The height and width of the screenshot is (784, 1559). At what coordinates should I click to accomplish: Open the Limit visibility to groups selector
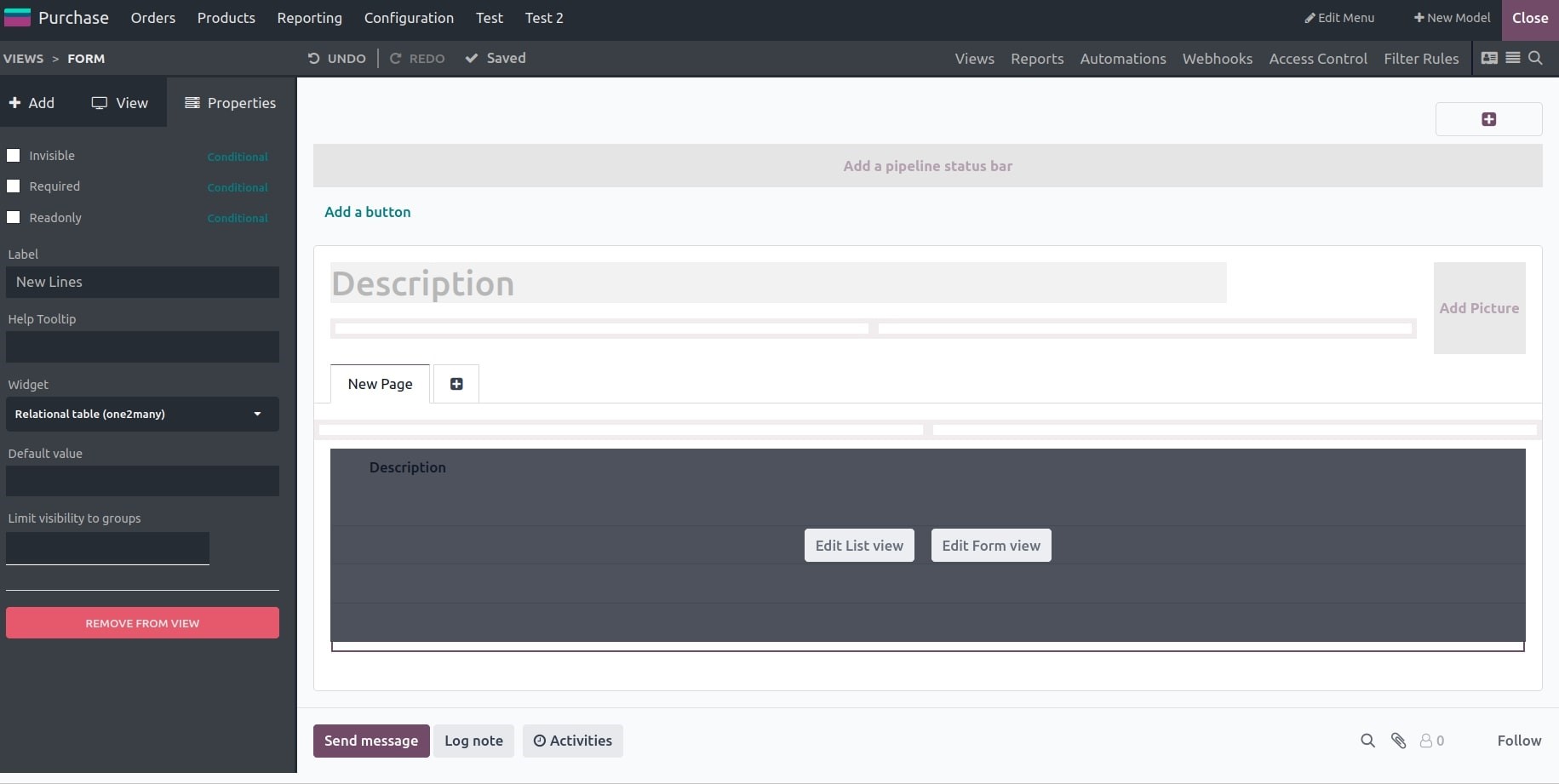pos(107,548)
